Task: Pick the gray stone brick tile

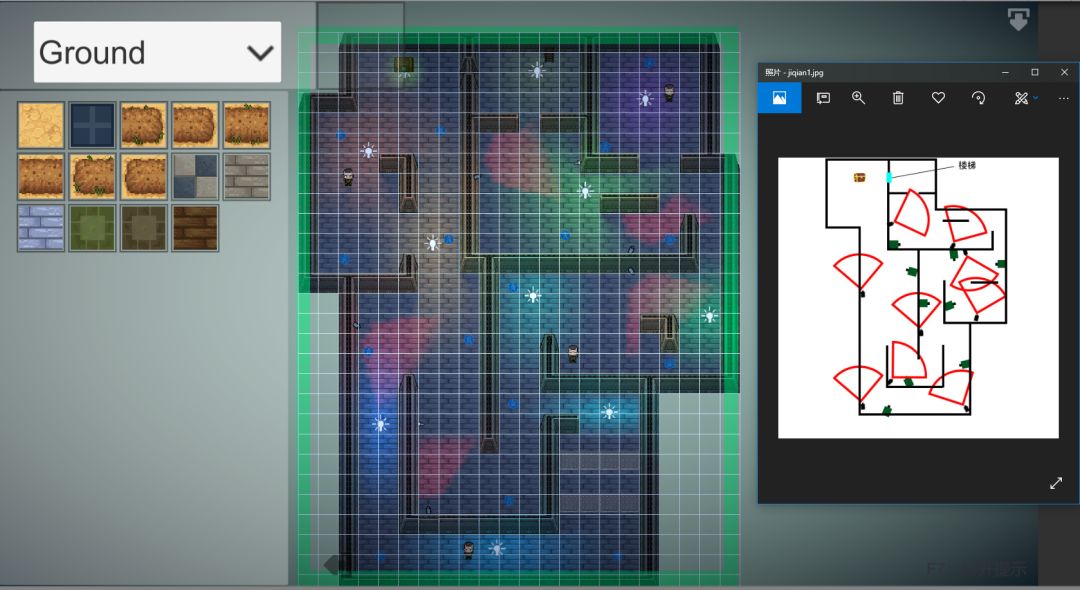Action: (247, 176)
